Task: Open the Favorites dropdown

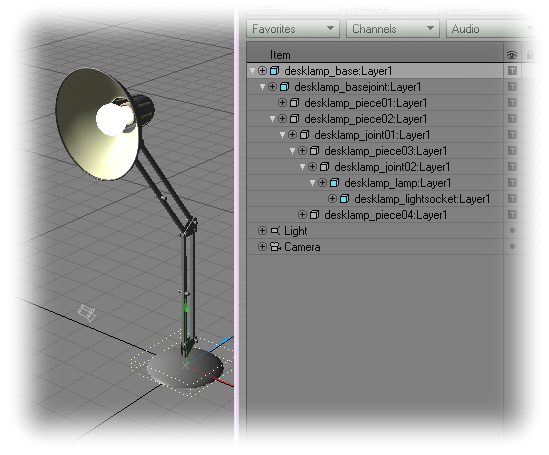Action: [x=293, y=29]
